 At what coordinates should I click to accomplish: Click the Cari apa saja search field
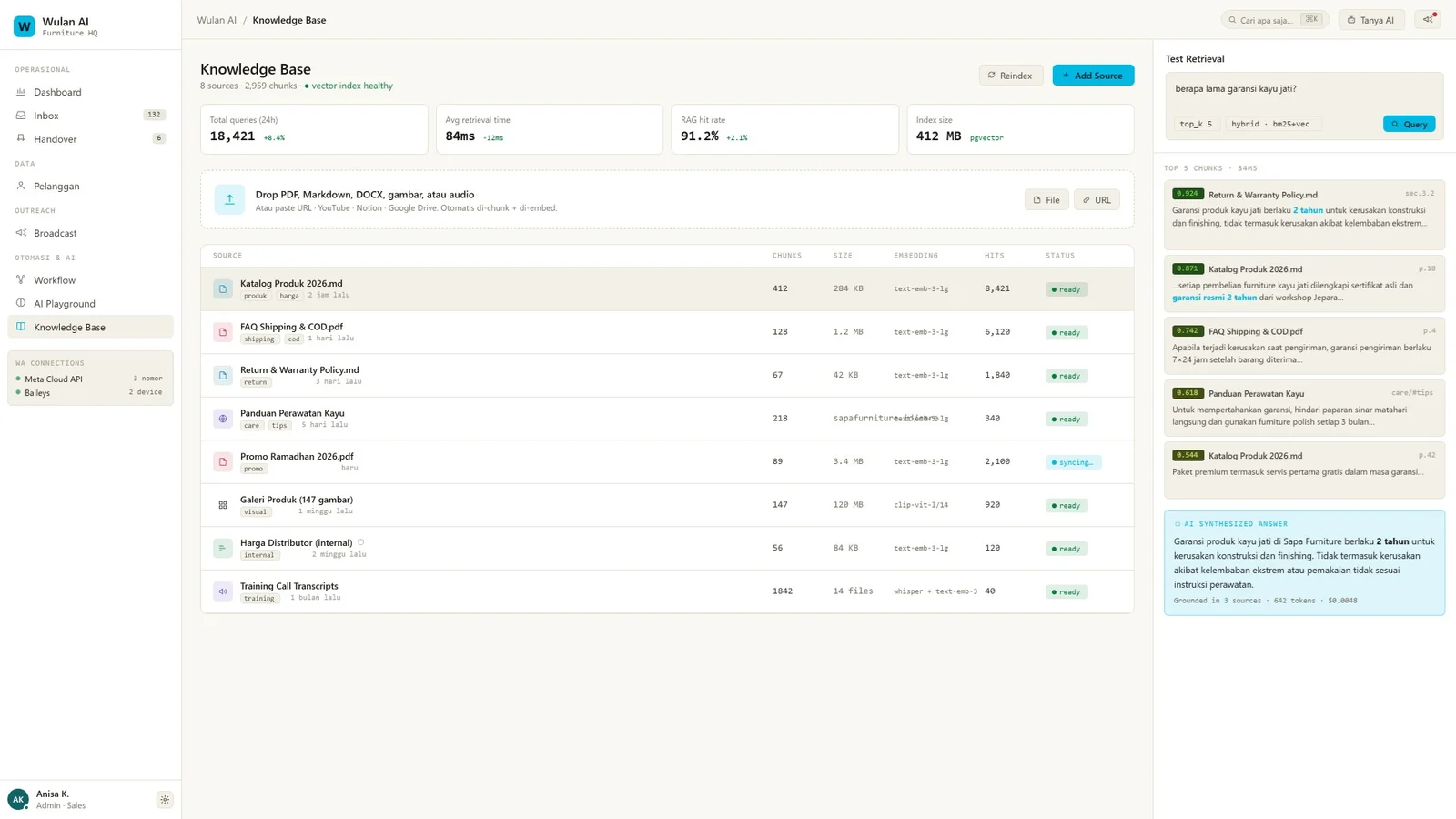[x=1274, y=18]
